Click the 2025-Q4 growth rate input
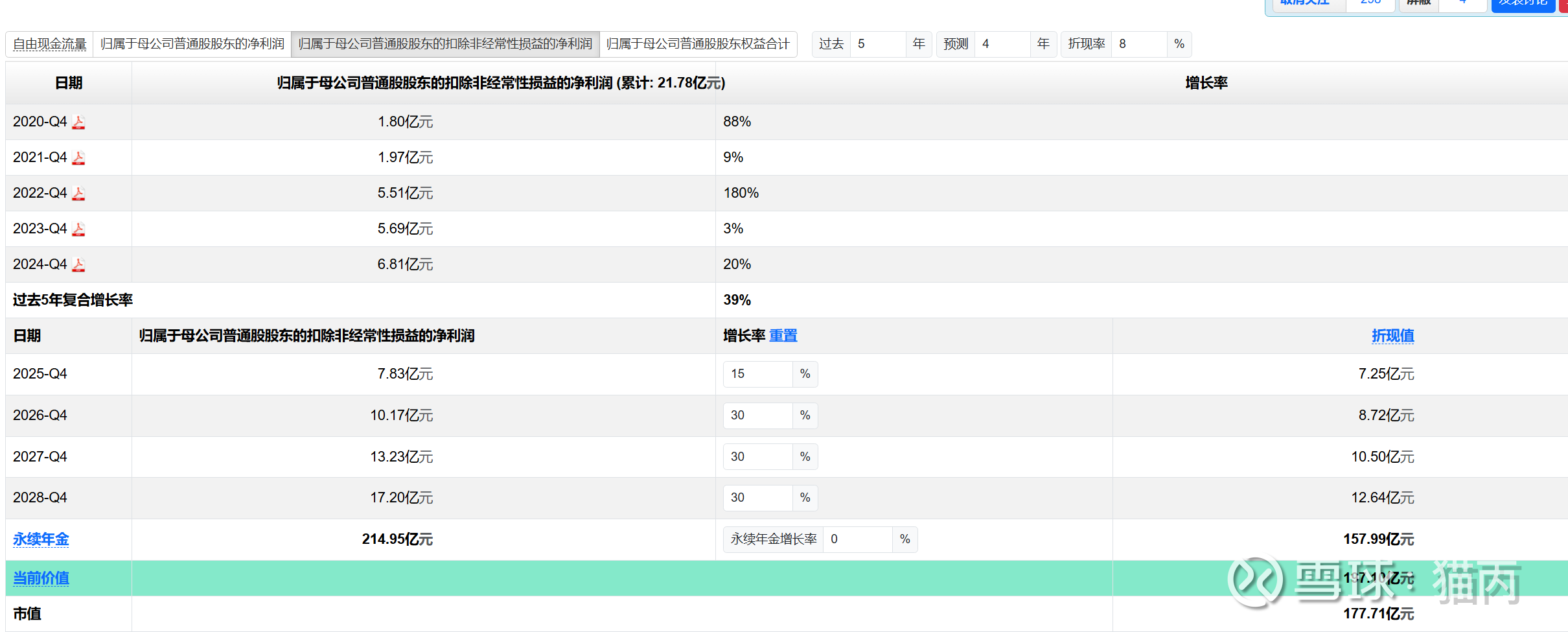Image resolution: width=1568 pixels, height=632 pixels. point(757,374)
